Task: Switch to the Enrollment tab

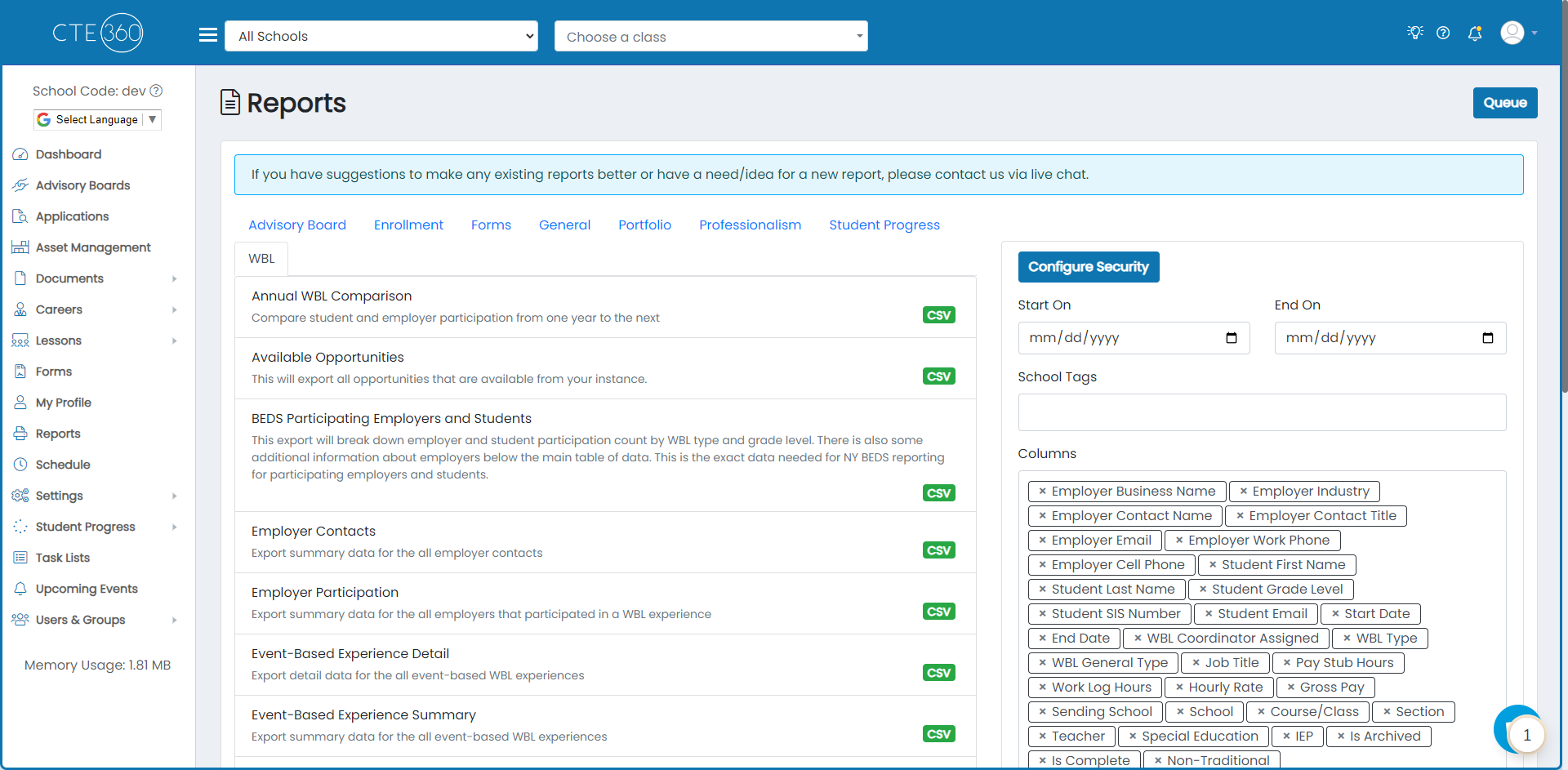Action: point(408,225)
